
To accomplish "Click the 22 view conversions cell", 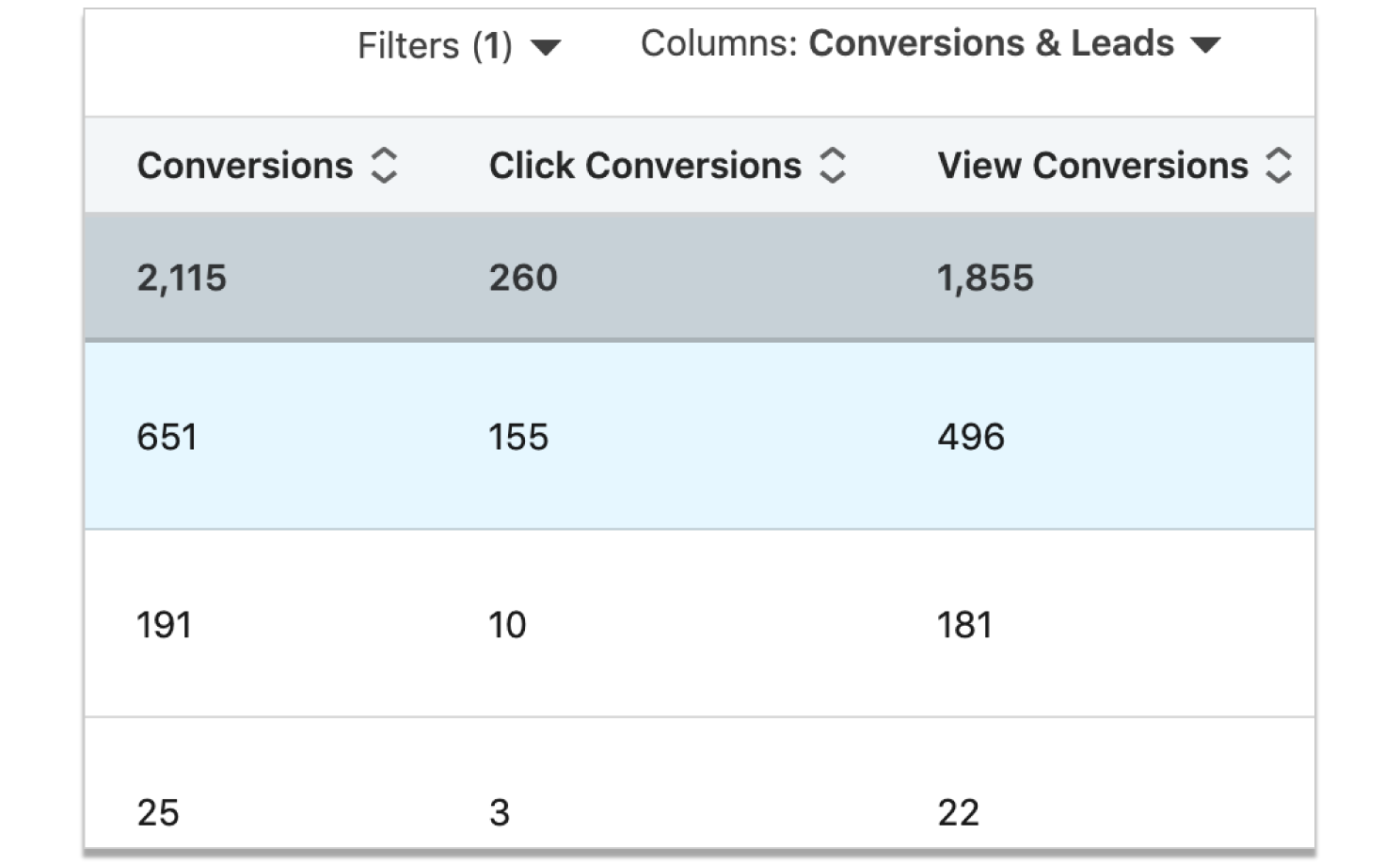I will tap(958, 812).
